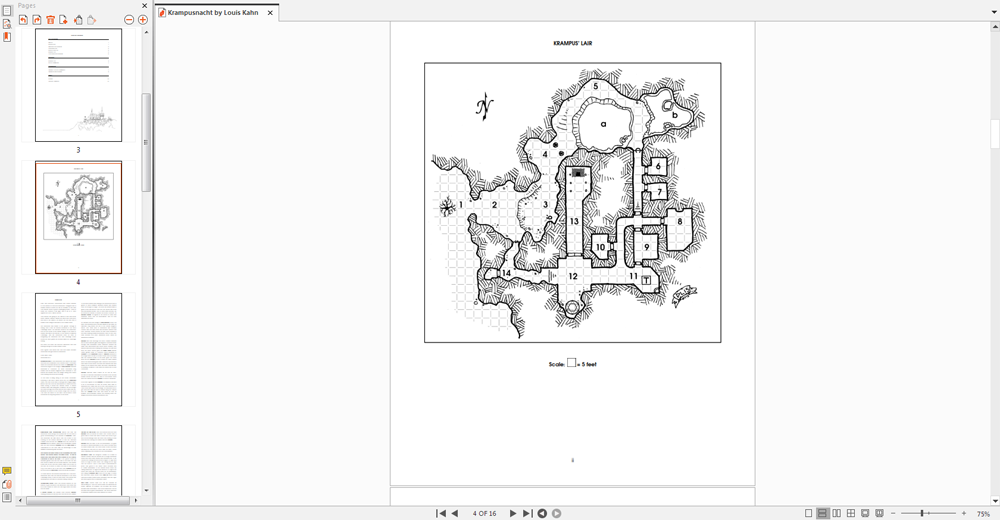Open the attachments panel with the paperclip icon
Screen dimensions: 1000x520
pyautogui.click(x=7, y=484)
